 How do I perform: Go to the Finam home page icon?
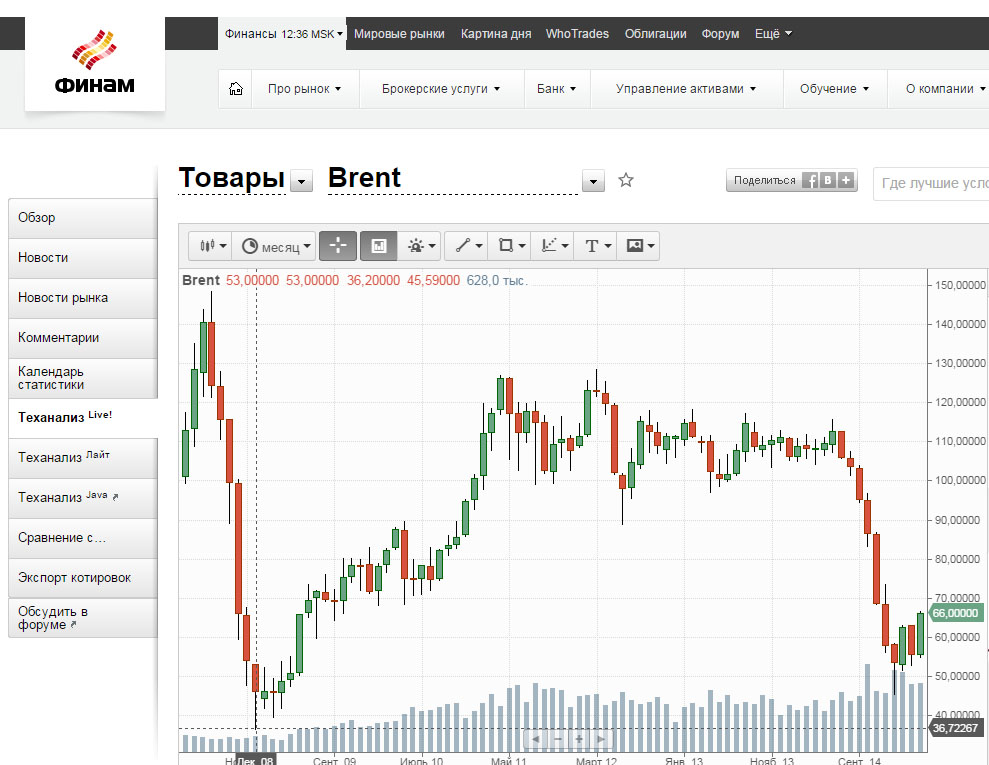pos(235,88)
